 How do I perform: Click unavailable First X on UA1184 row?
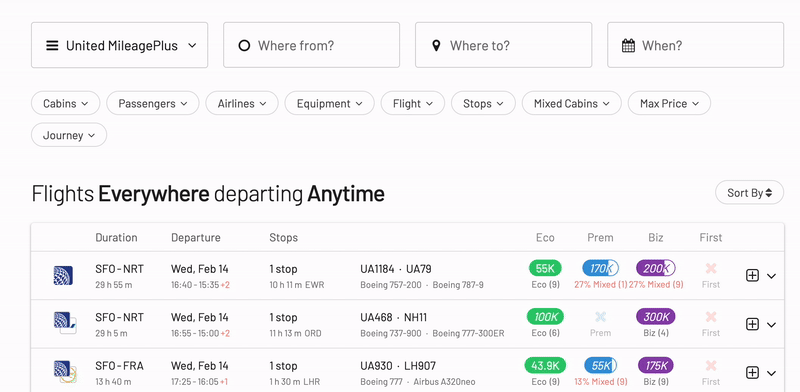click(x=711, y=268)
